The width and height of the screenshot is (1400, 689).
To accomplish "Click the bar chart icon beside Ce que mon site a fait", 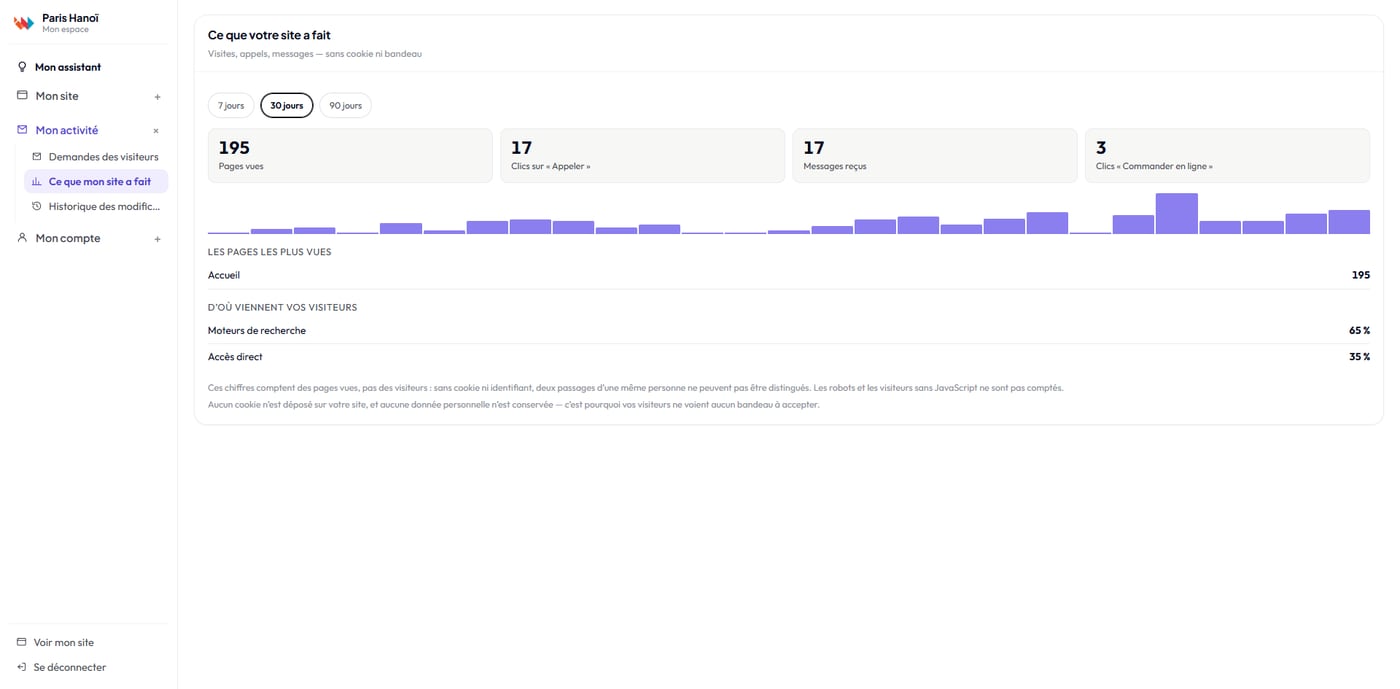I will click(x=37, y=182).
